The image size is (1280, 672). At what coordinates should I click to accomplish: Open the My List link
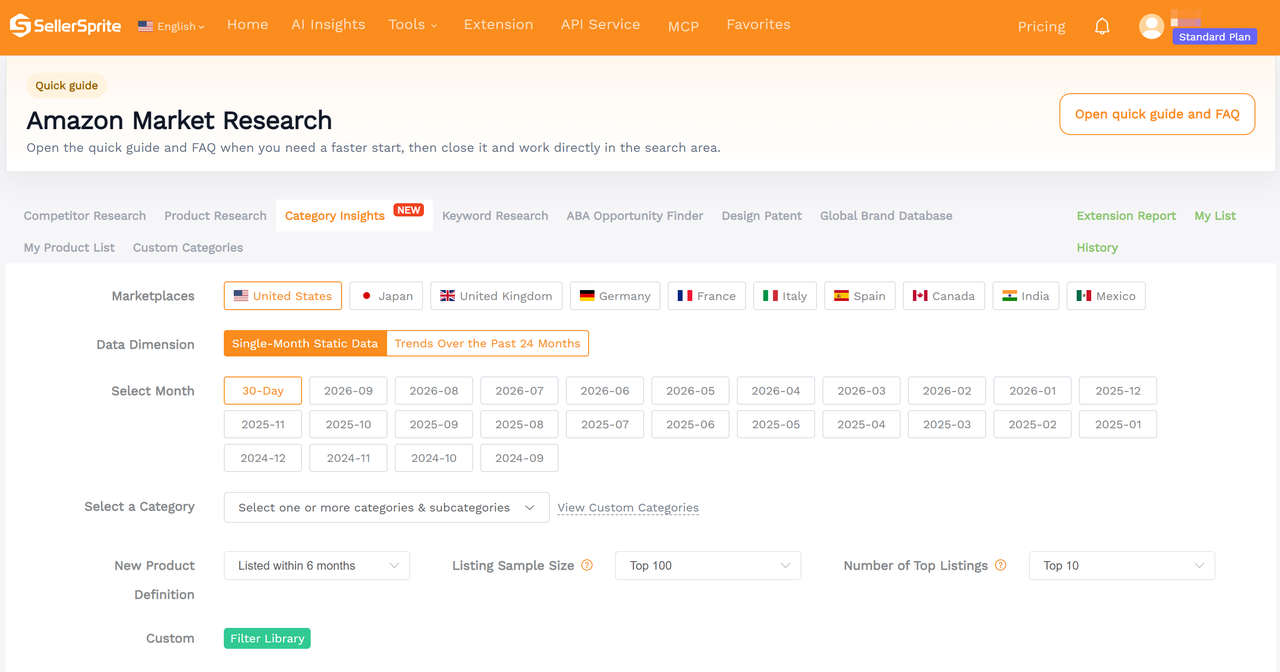pyautogui.click(x=1215, y=216)
